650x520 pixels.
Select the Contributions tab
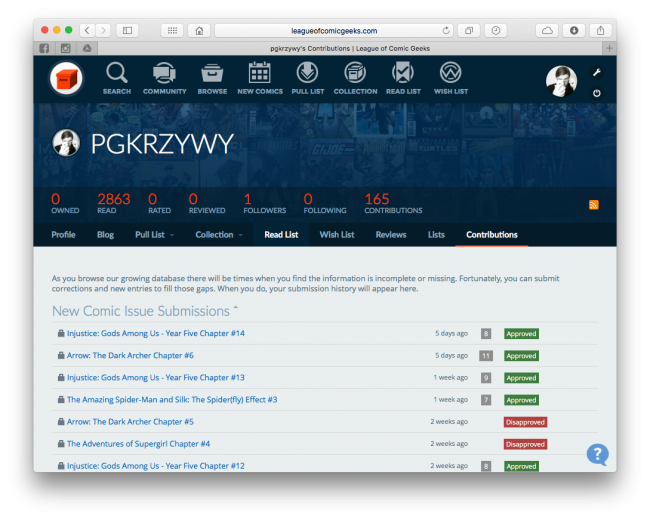pyautogui.click(x=492, y=235)
